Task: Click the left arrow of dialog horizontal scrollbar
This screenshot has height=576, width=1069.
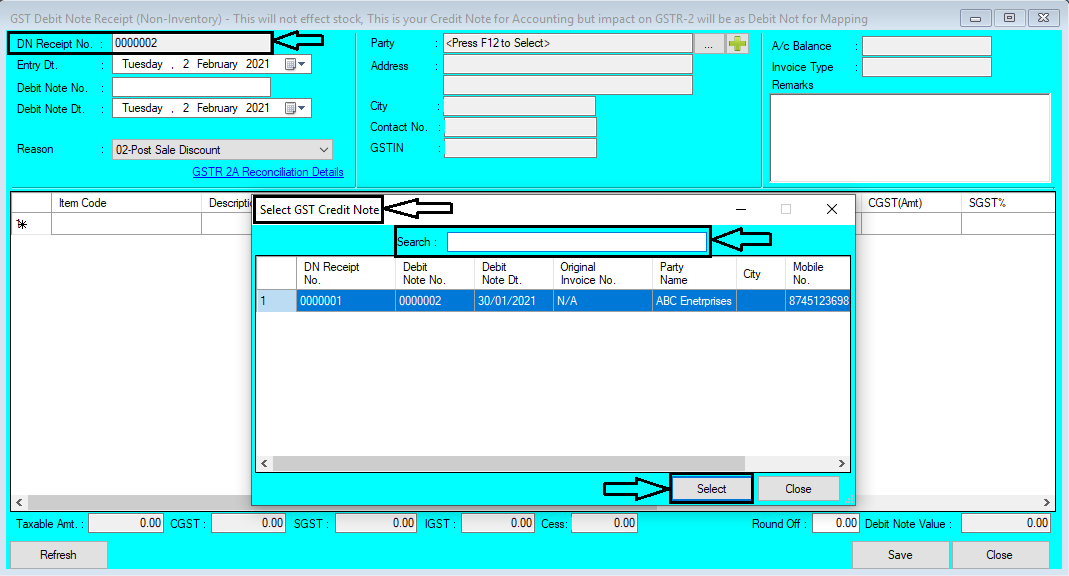Action: [x=263, y=463]
